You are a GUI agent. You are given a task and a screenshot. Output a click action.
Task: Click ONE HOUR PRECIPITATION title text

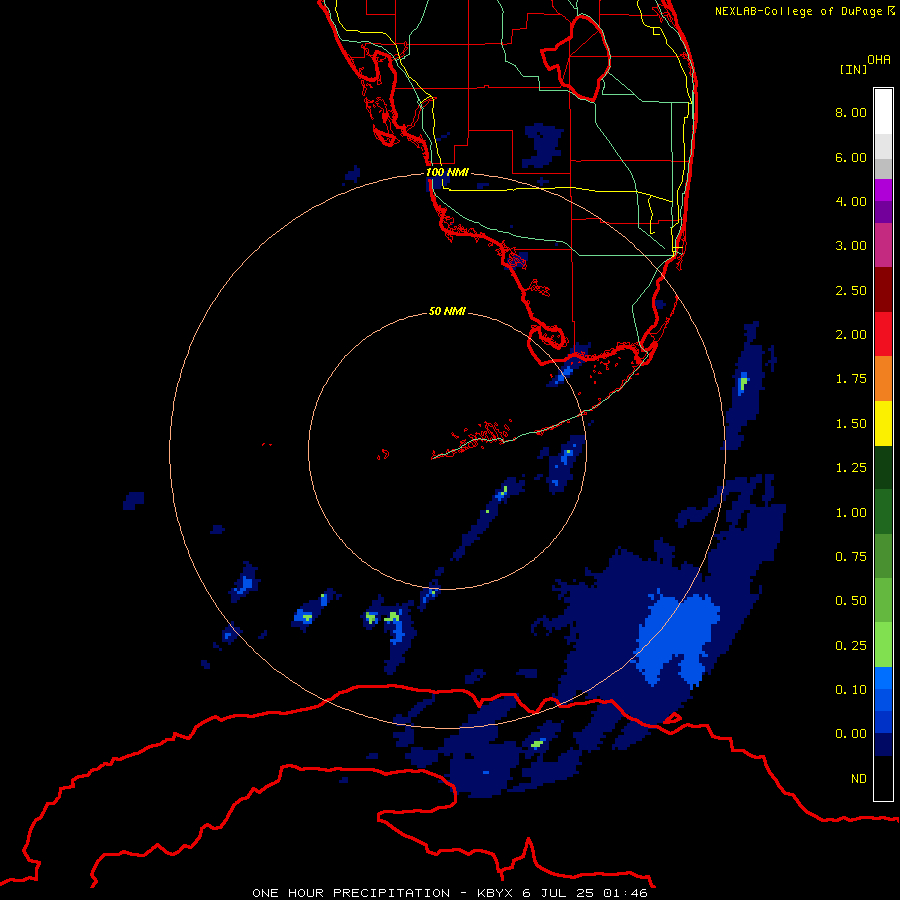(351, 893)
